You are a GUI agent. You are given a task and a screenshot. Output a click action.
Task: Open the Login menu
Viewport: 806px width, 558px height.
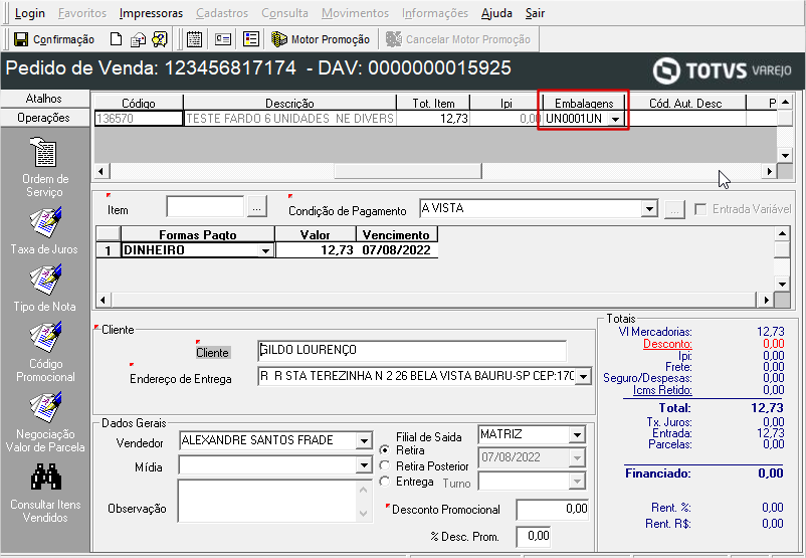point(30,13)
